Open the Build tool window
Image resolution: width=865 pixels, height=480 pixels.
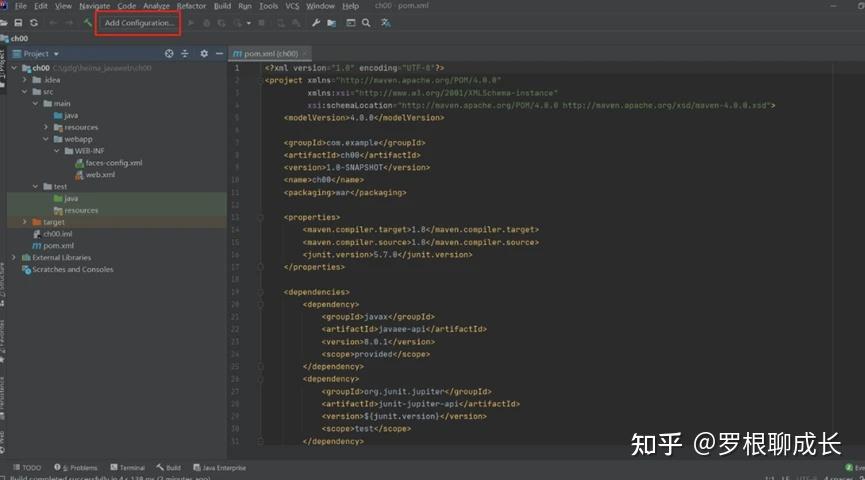click(168, 467)
